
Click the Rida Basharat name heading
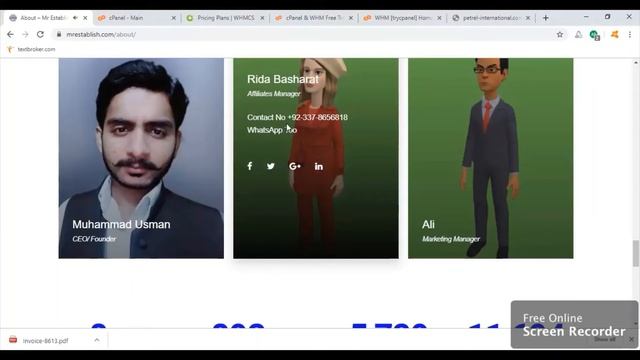click(x=282, y=79)
